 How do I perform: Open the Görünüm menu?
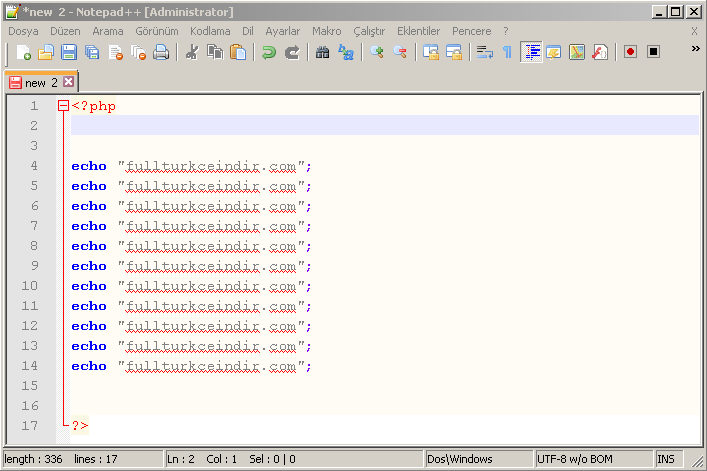(x=157, y=31)
